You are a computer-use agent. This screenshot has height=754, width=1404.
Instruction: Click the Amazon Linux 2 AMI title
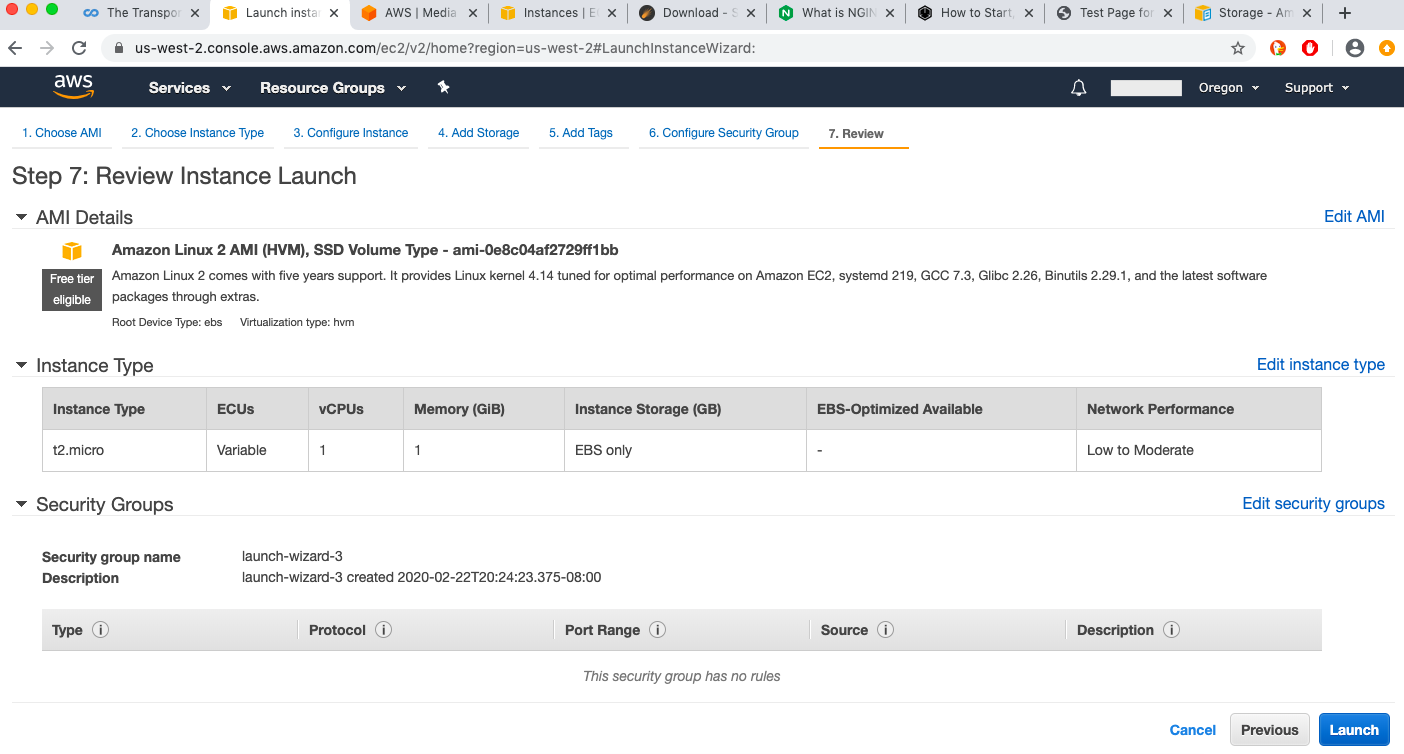365,250
